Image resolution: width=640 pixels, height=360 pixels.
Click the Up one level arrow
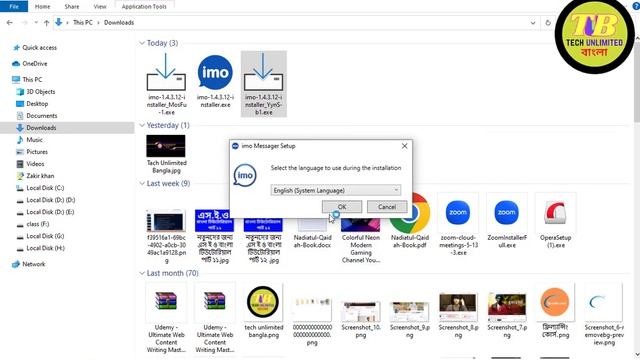pyautogui.click(x=47, y=23)
